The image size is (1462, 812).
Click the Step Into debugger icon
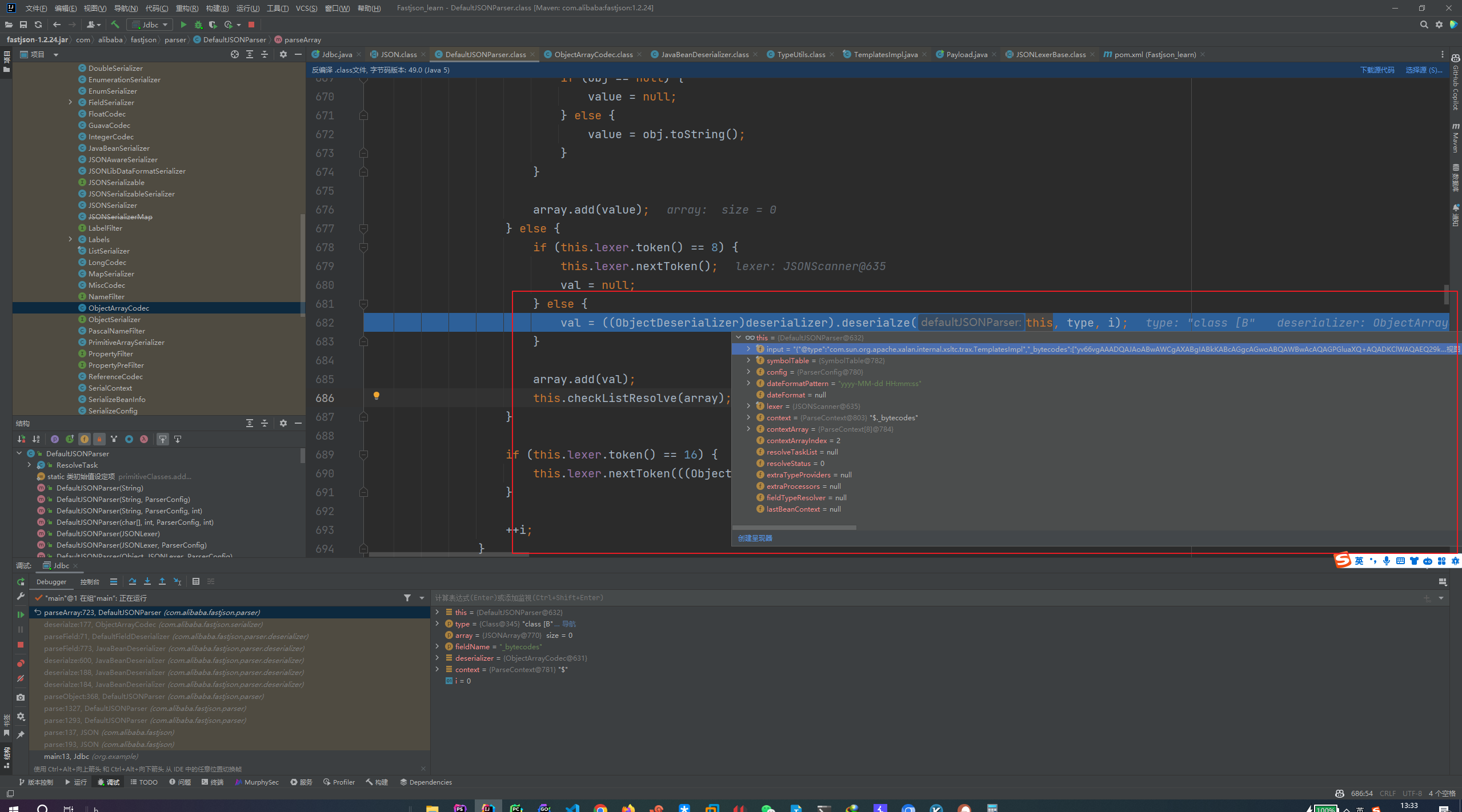[147, 581]
